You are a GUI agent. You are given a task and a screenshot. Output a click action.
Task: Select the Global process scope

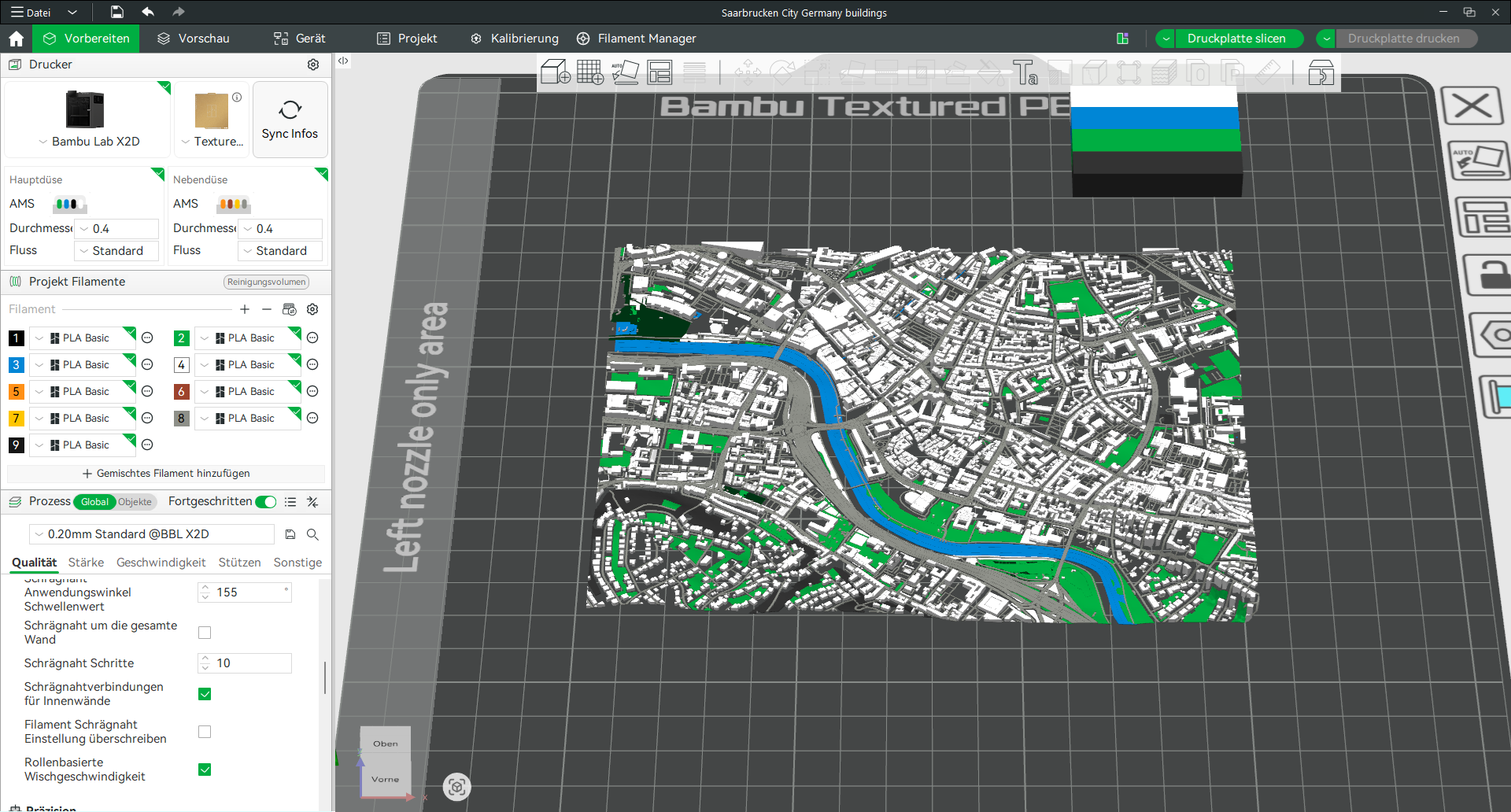click(x=94, y=502)
